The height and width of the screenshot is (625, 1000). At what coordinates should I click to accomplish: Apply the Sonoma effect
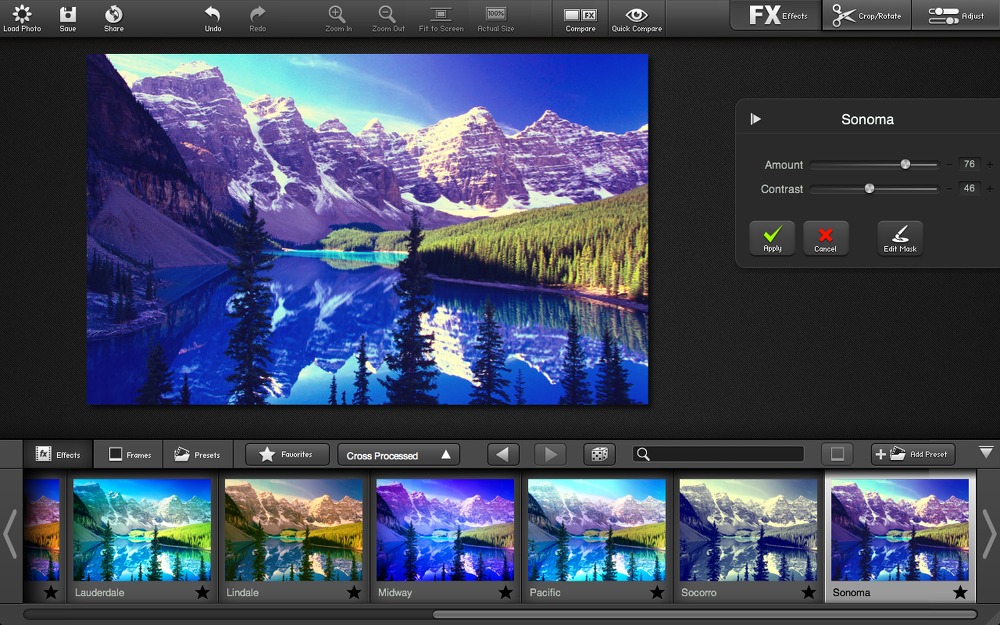tap(772, 239)
